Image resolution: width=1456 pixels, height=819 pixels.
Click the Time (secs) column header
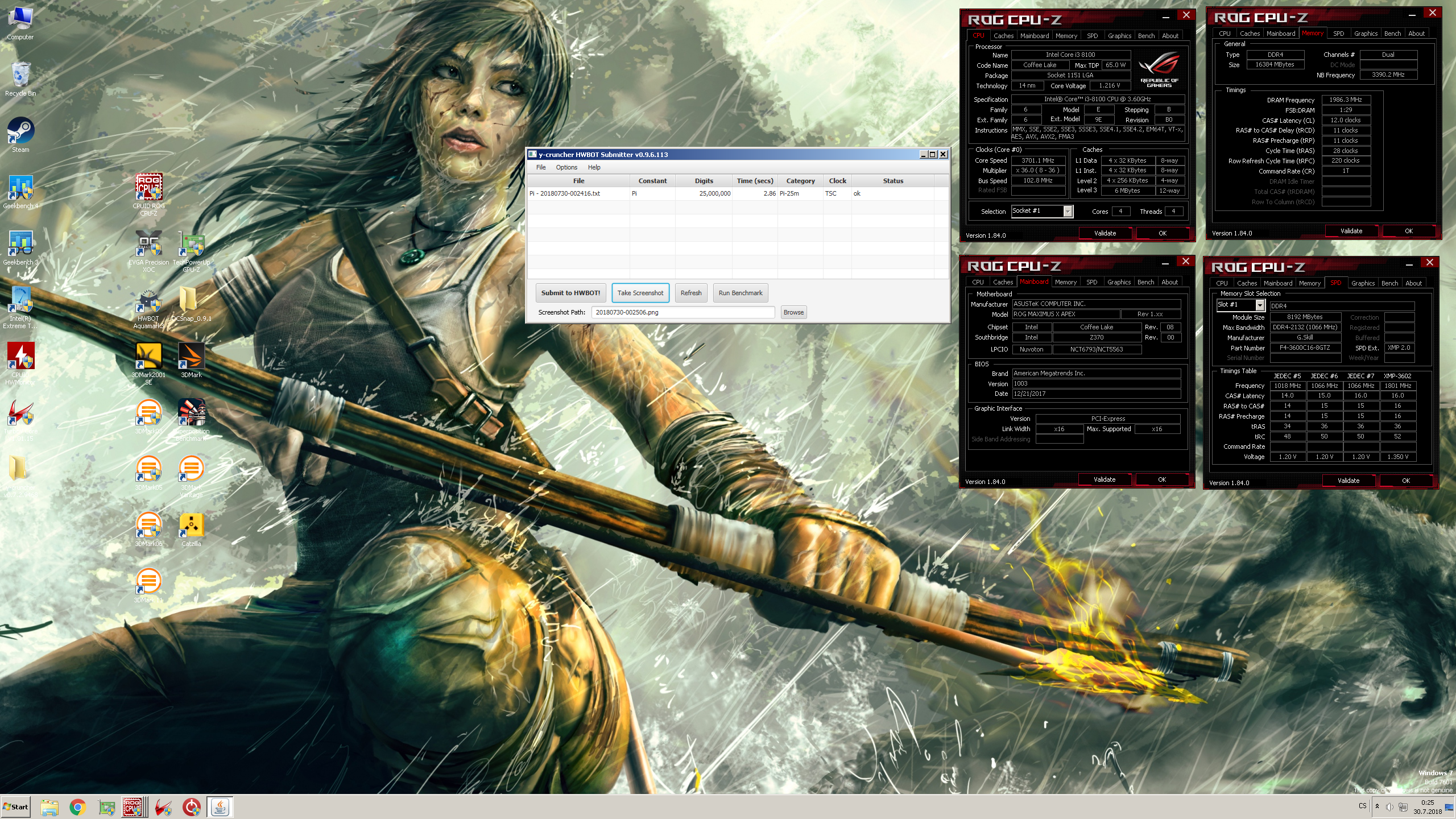tap(755, 181)
